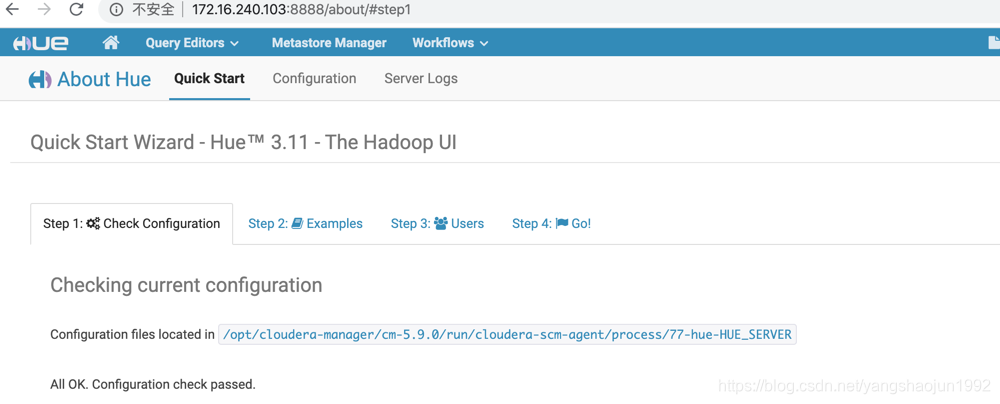This screenshot has height=404, width=1000.
Task: Open Metastore Manager
Action: point(329,43)
